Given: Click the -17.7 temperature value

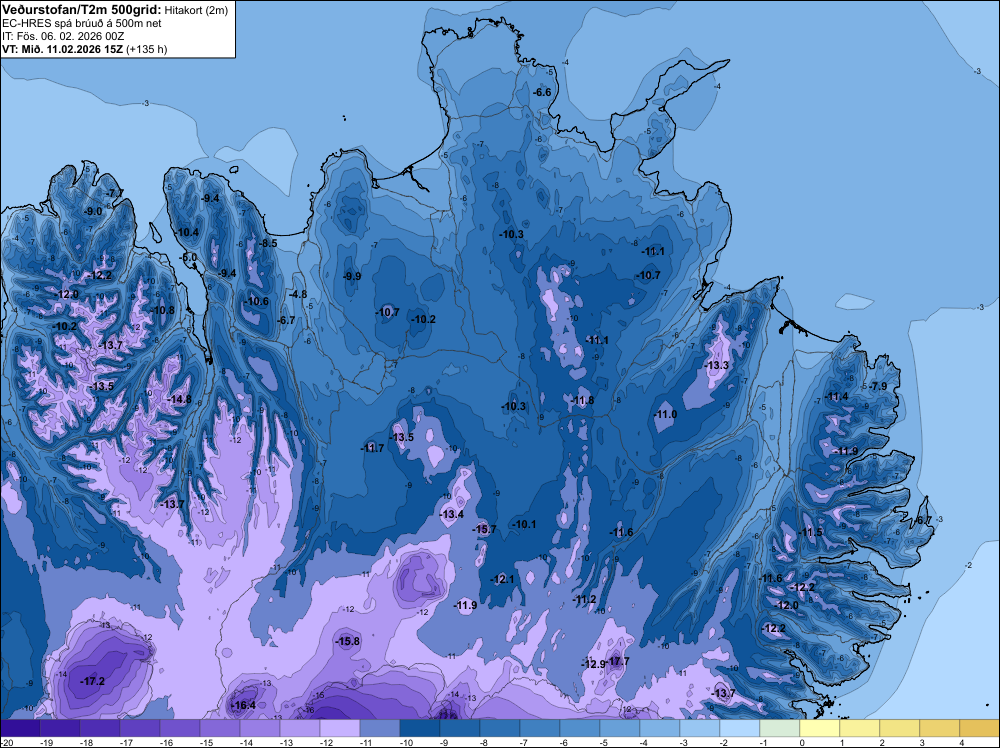Looking at the screenshot, I should (x=617, y=661).
